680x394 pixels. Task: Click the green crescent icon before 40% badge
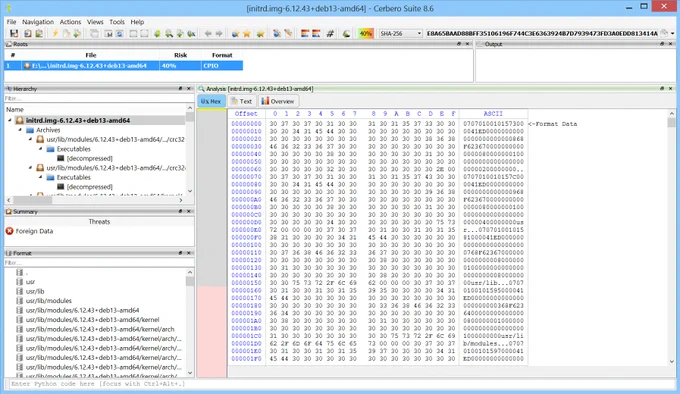tap(346, 33)
